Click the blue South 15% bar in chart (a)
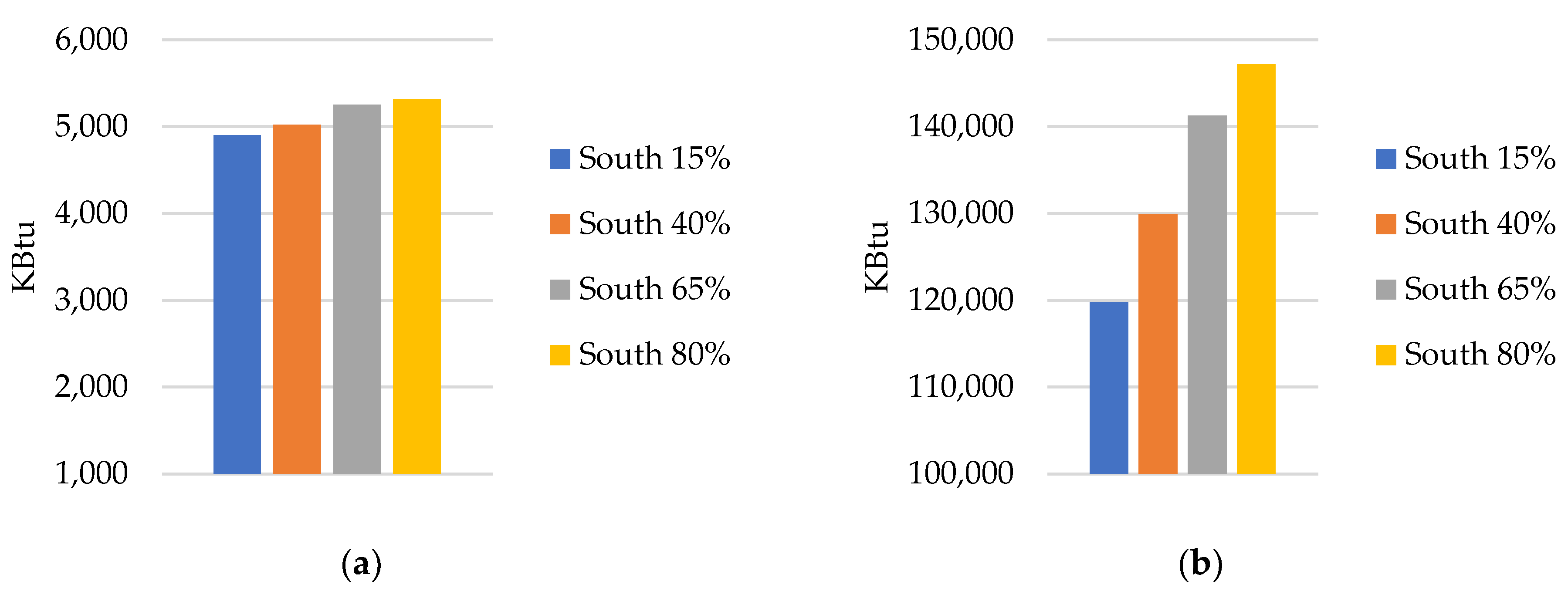The height and width of the screenshot is (591, 1568). (x=237, y=304)
